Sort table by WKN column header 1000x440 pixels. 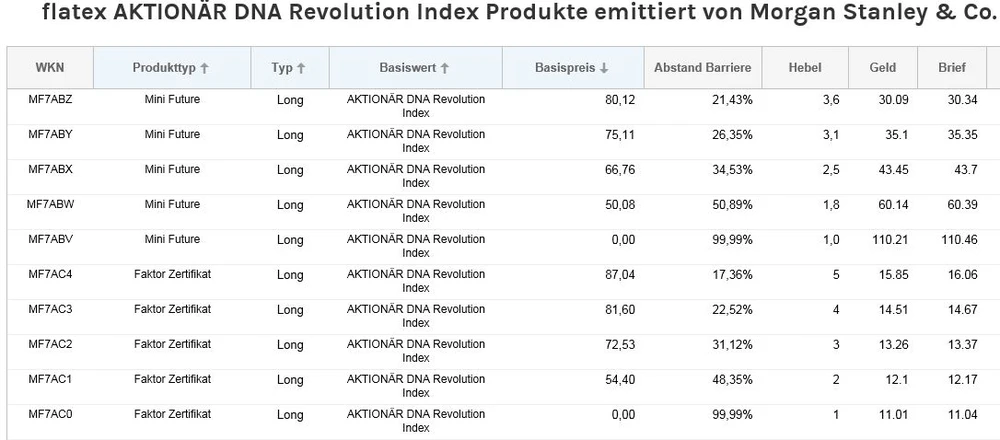point(50,68)
